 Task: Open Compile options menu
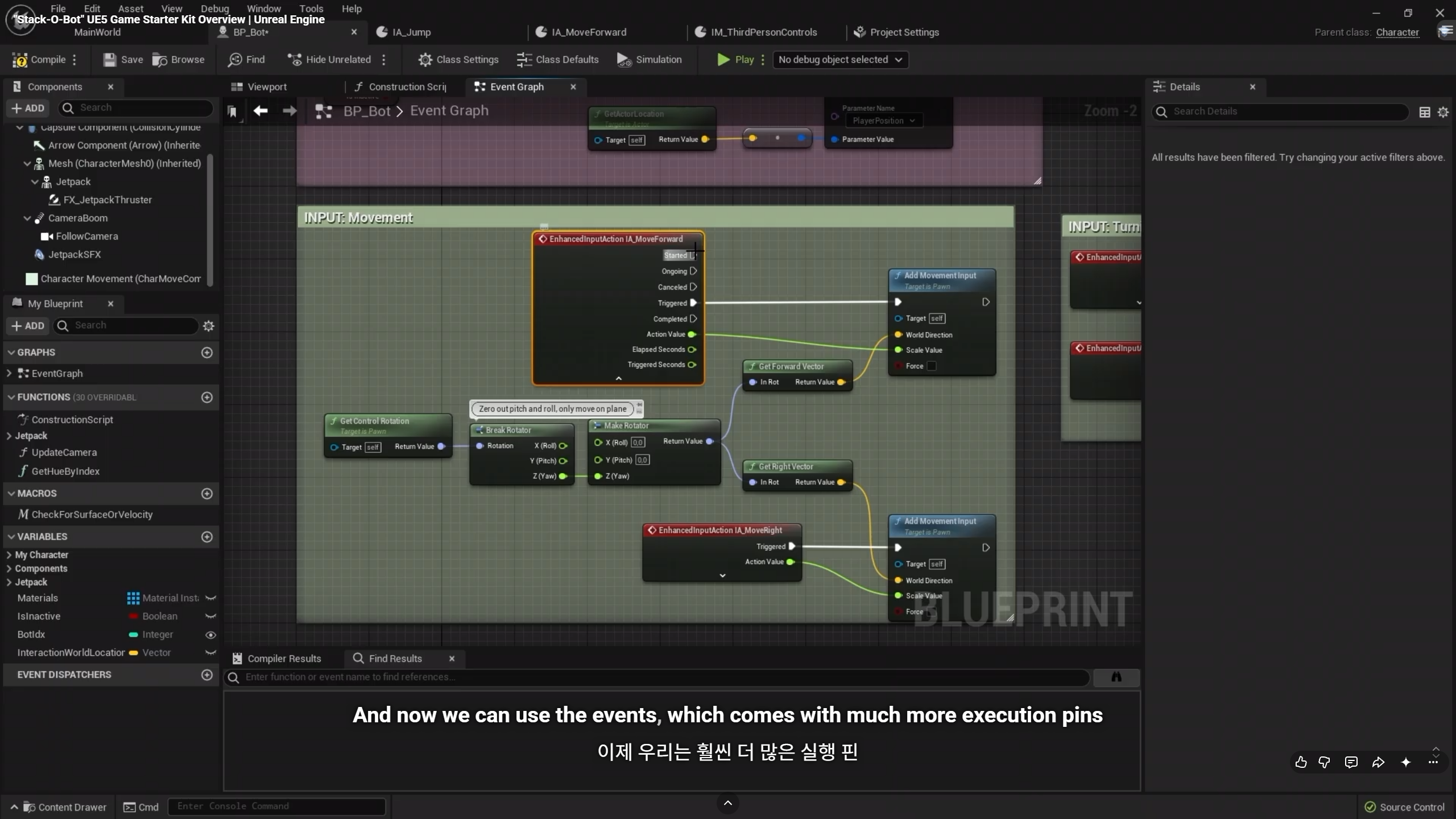point(75,60)
